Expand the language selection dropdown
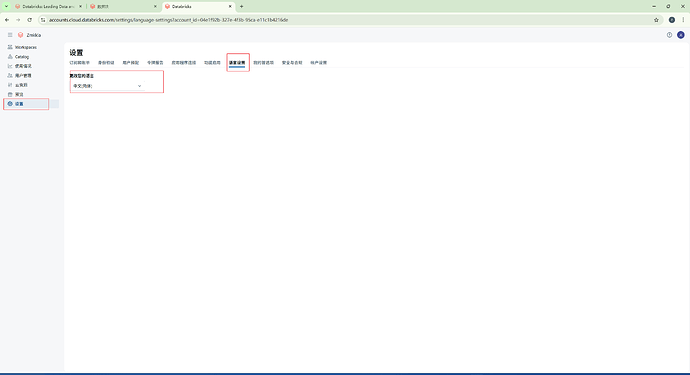This screenshot has height=375, width=690. pyautogui.click(x=107, y=86)
